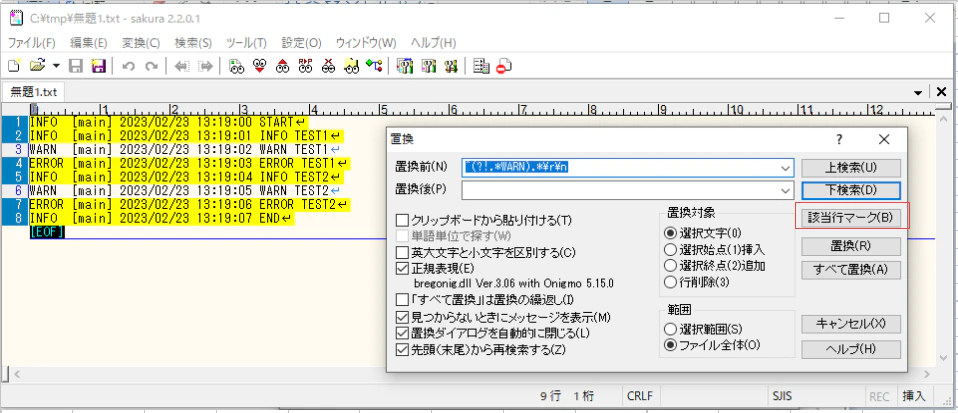Toggle 見つからないときにメッセージを表示 checkbox
958x413 pixels.
coord(402,318)
